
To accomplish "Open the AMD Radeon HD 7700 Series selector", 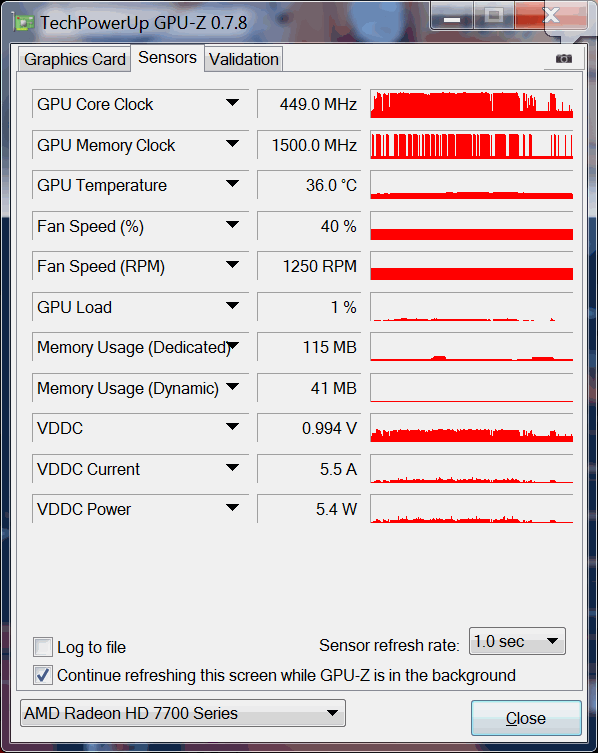I will 183,713.
